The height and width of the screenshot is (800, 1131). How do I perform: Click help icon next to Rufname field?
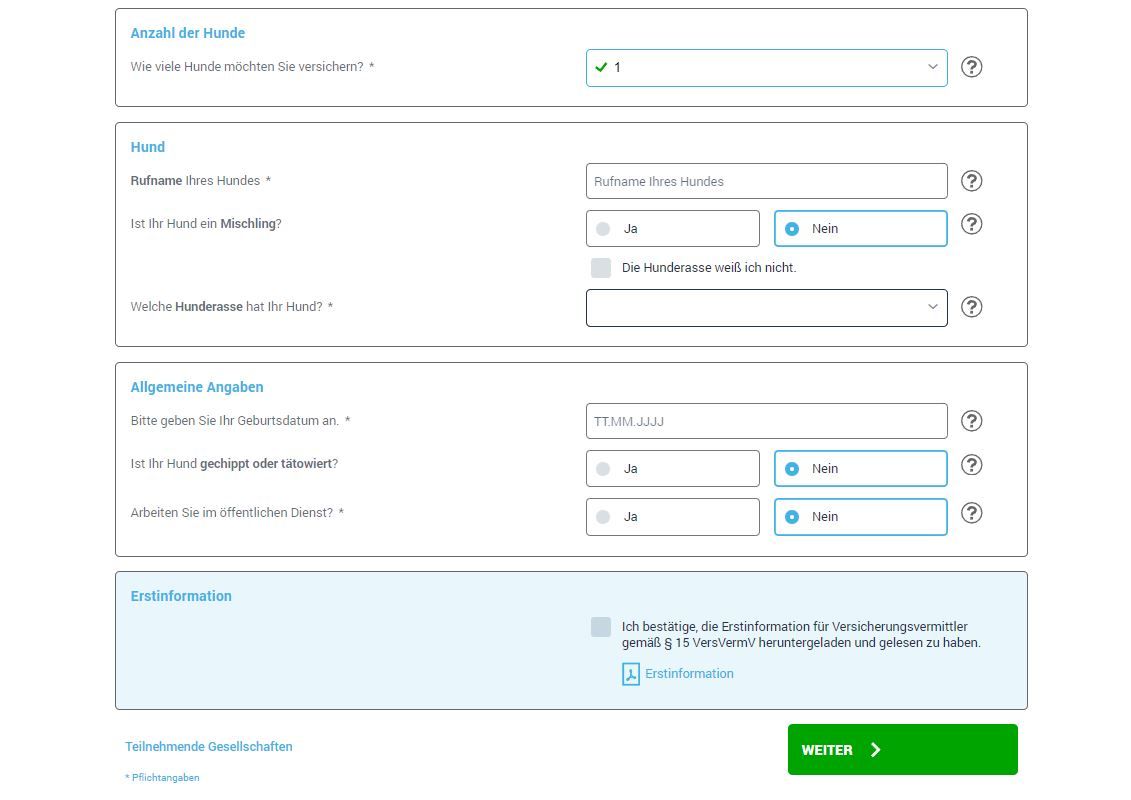pos(971,181)
